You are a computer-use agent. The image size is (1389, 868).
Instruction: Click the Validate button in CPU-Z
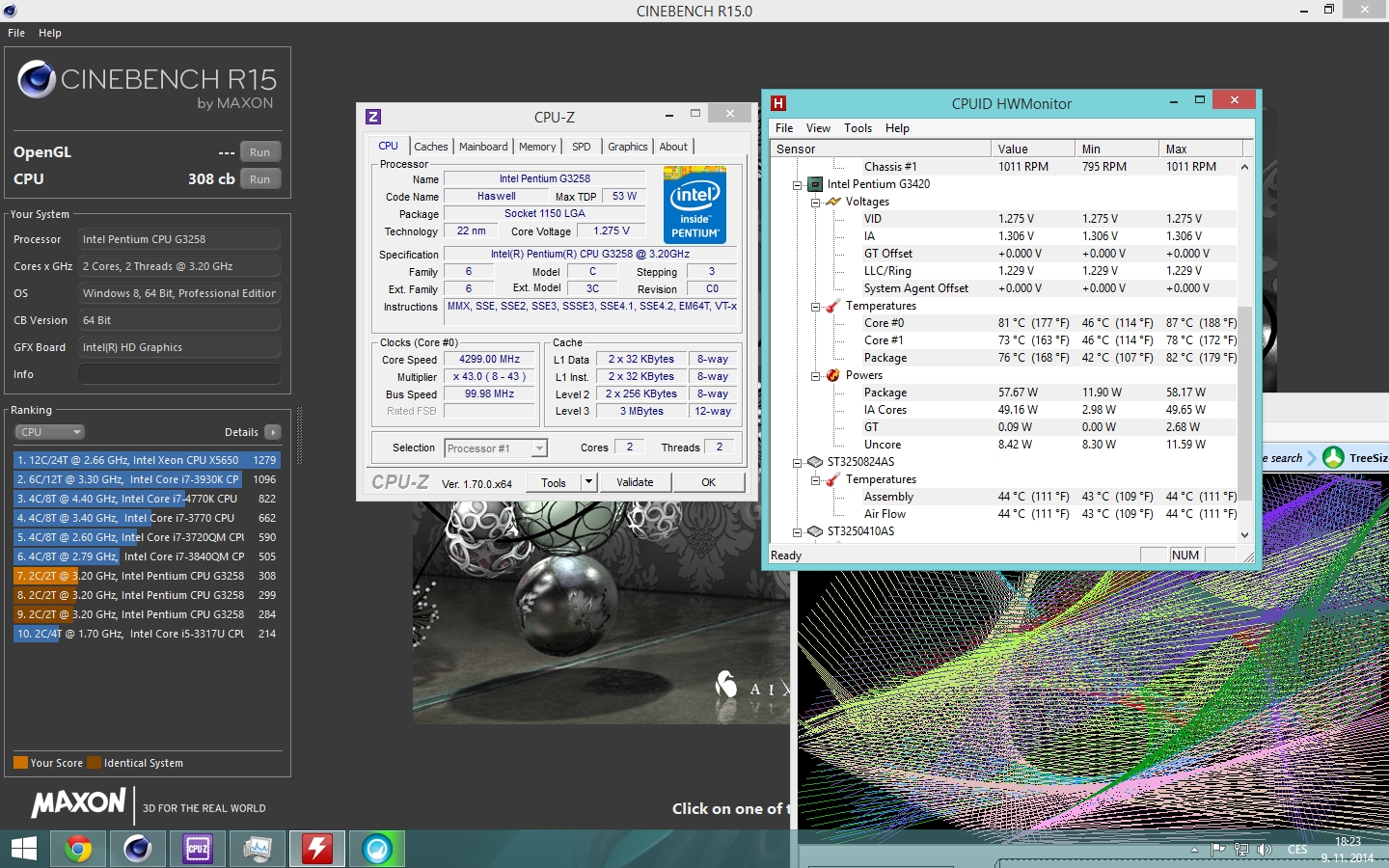[x=635, y=482]
